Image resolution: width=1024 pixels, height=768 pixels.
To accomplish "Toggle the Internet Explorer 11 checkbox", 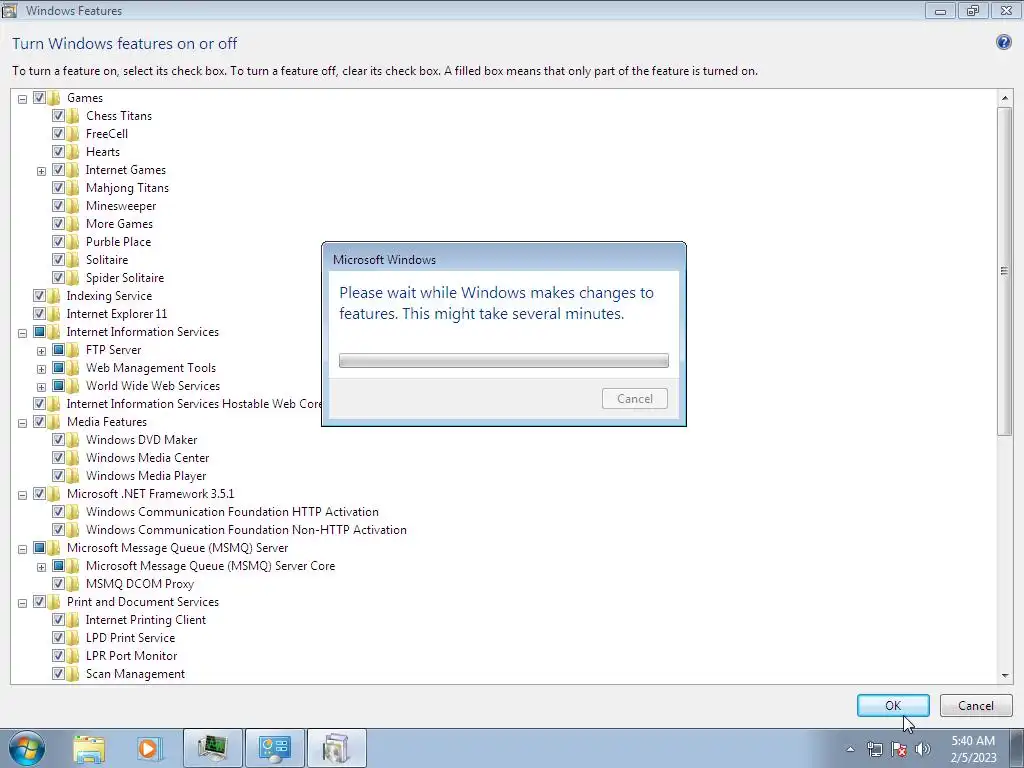I will (x=39, y=314).
